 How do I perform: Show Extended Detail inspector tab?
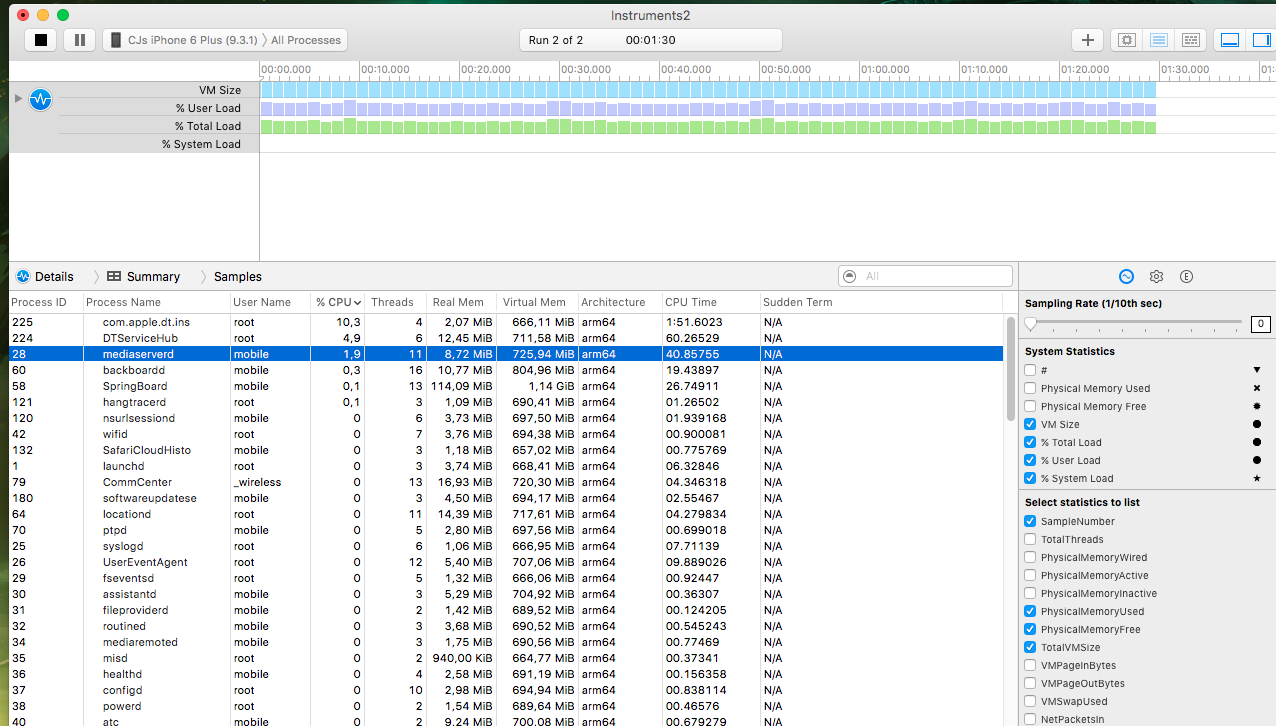click(x=1186, y=277)
